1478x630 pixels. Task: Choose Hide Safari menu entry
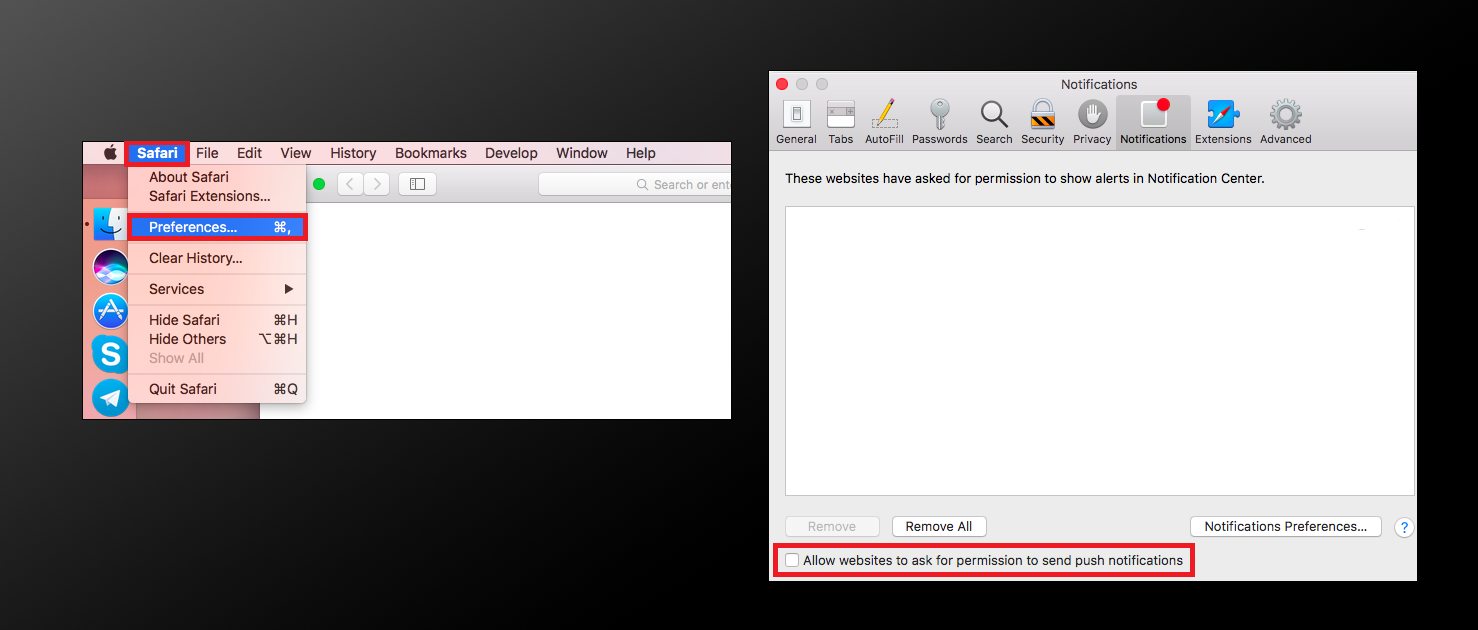click(x=217, y=320)
